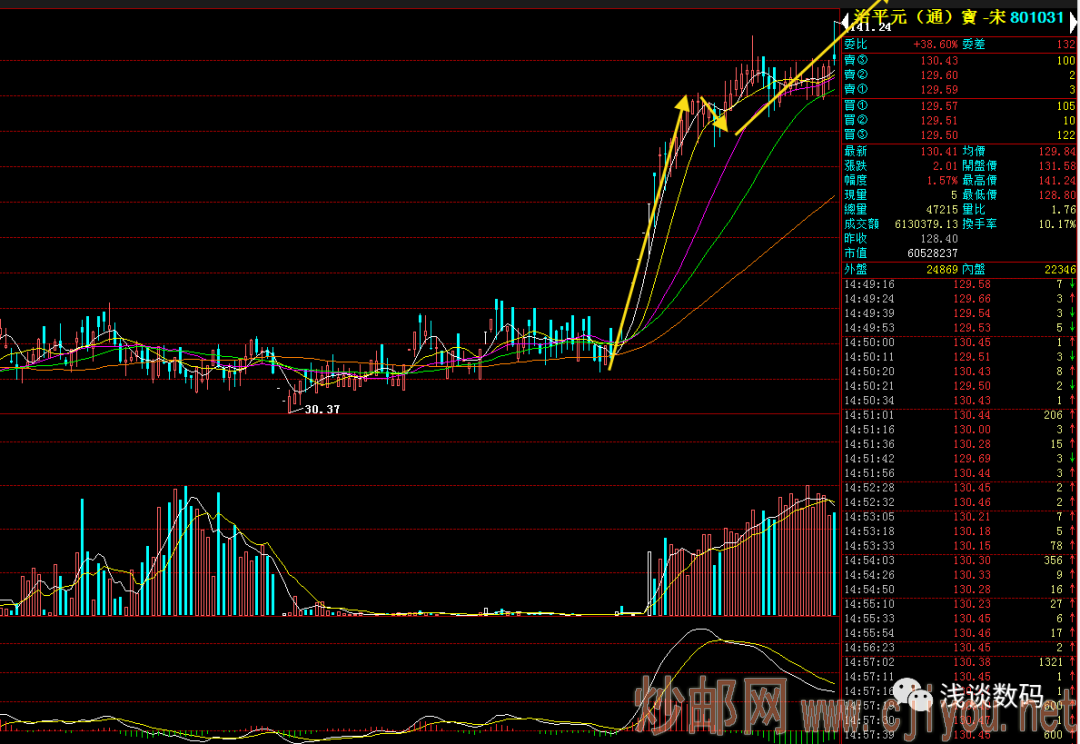Image resolution: width=1080 pixels, height=744 pixels.
Task: Select the 買① bid price 129.57
Action: 939,106
